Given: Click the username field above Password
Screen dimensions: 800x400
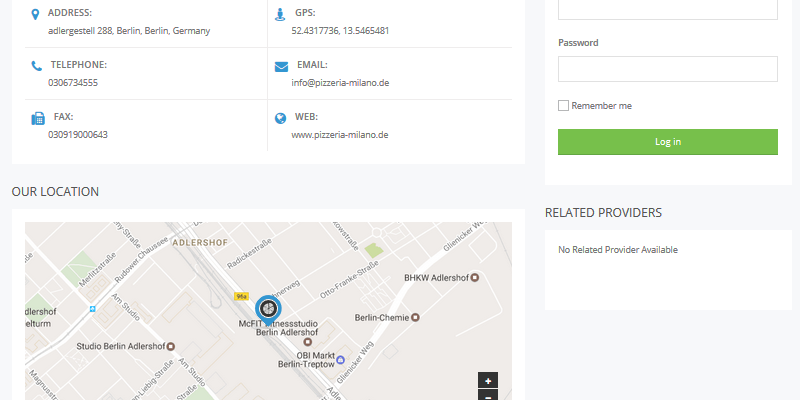Looking at the screenshot, I should 667,8.
